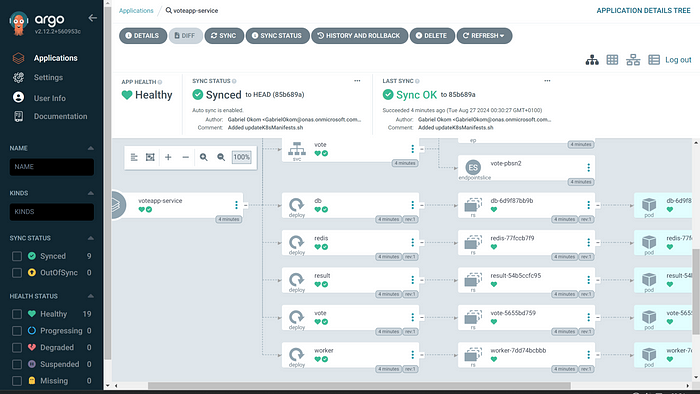700x394 pixels.
Task: Click the ES endpointslice vote-pbsn2 icon
Action: [x=473, y=167]
